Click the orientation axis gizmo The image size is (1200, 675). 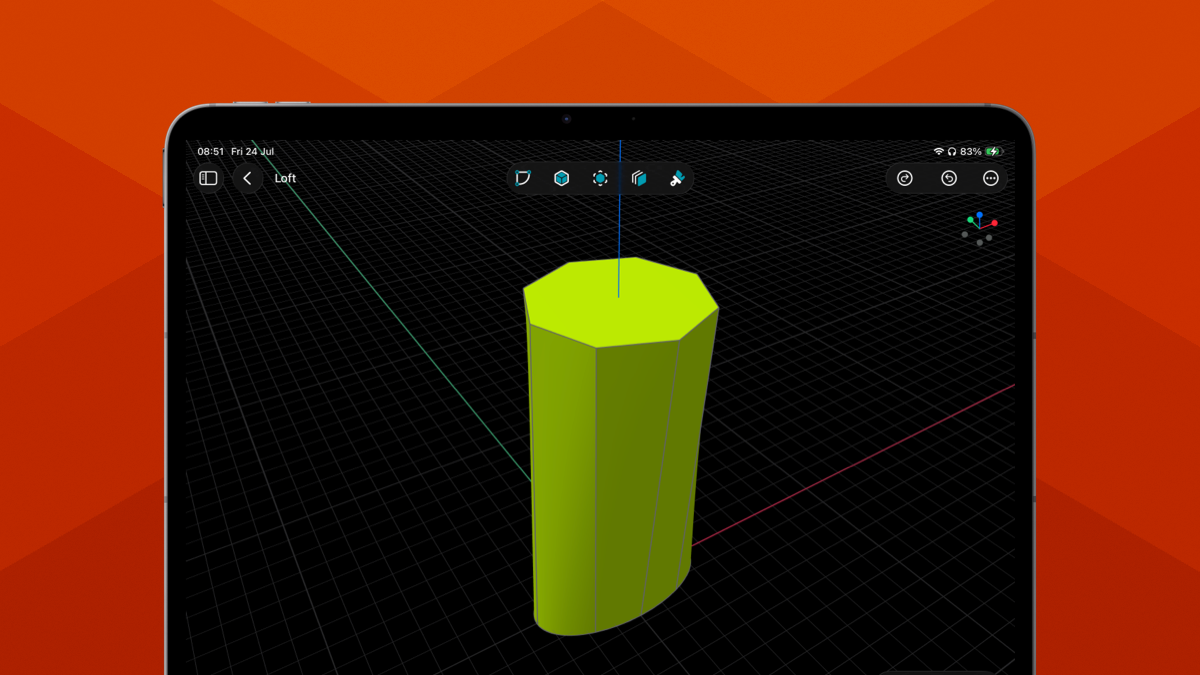click(x=980, y=229)
